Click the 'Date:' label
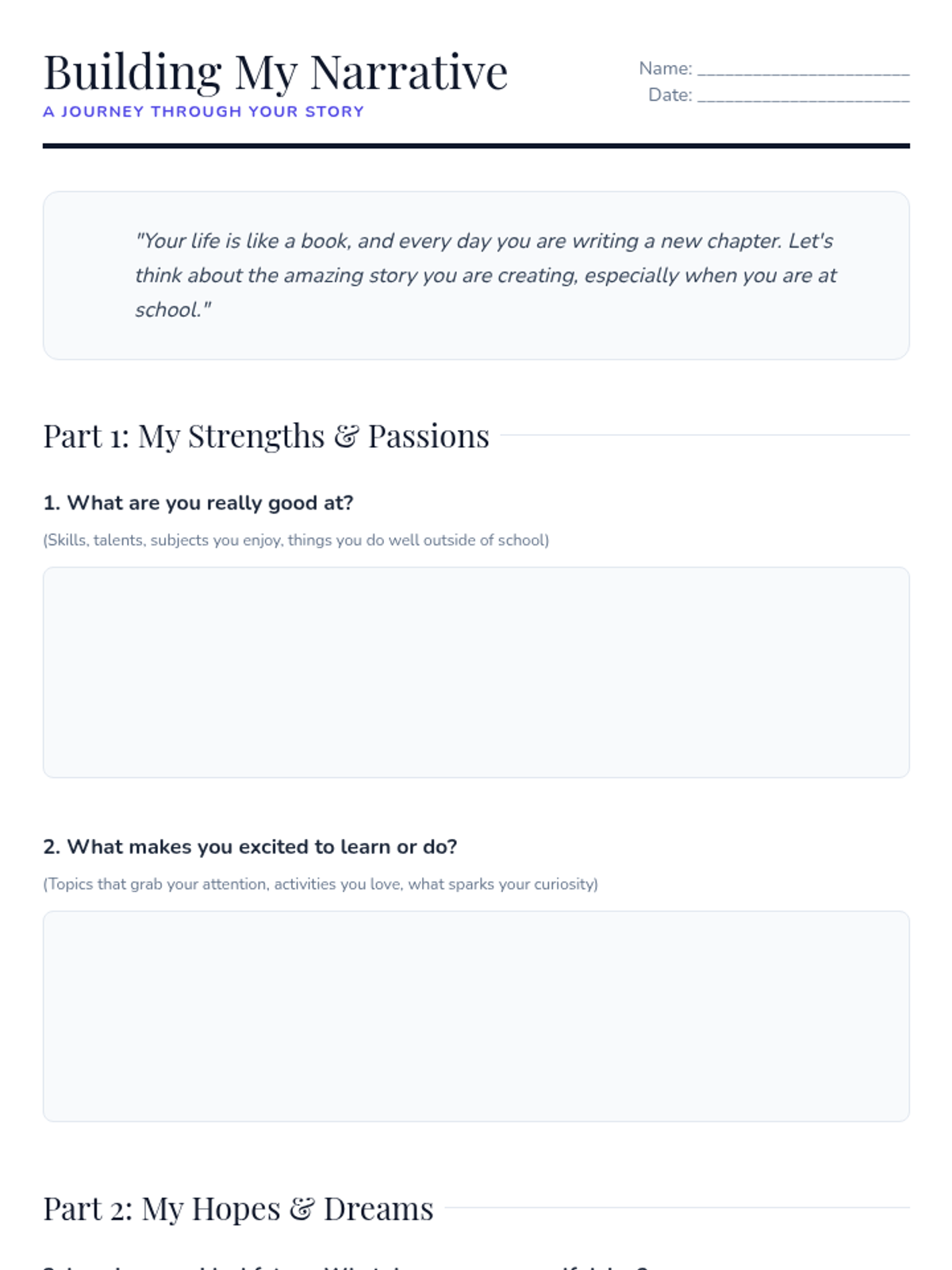This screenshot has height=1270, width=952. (670, 95)
